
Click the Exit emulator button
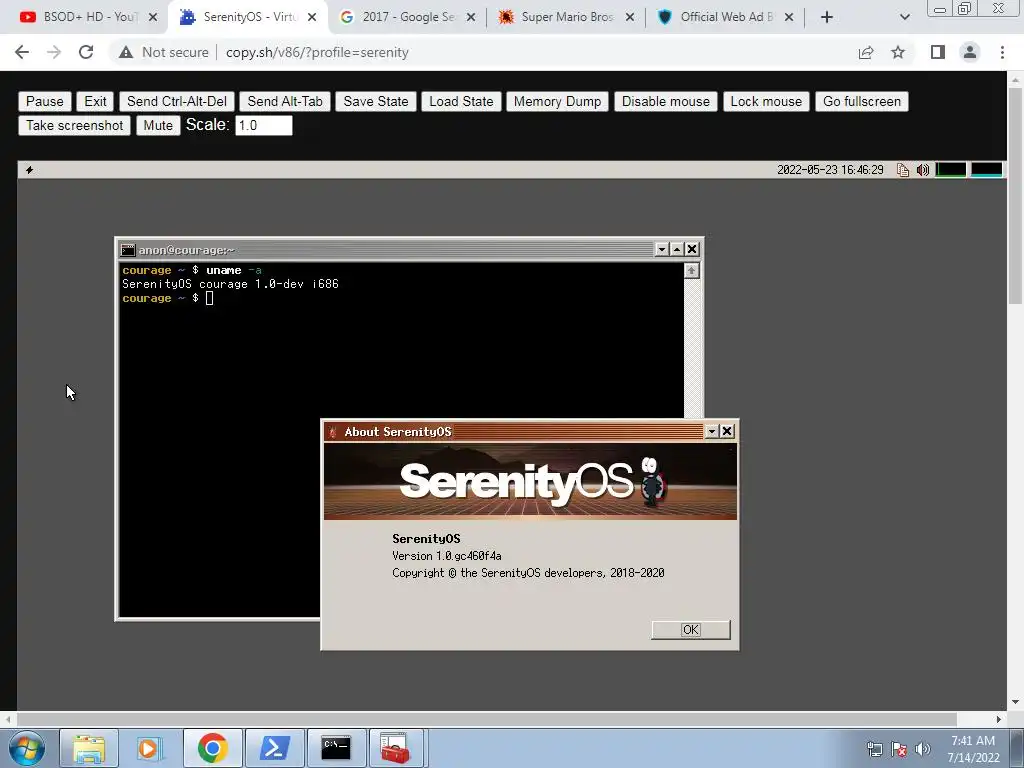(x=95, y=101)
